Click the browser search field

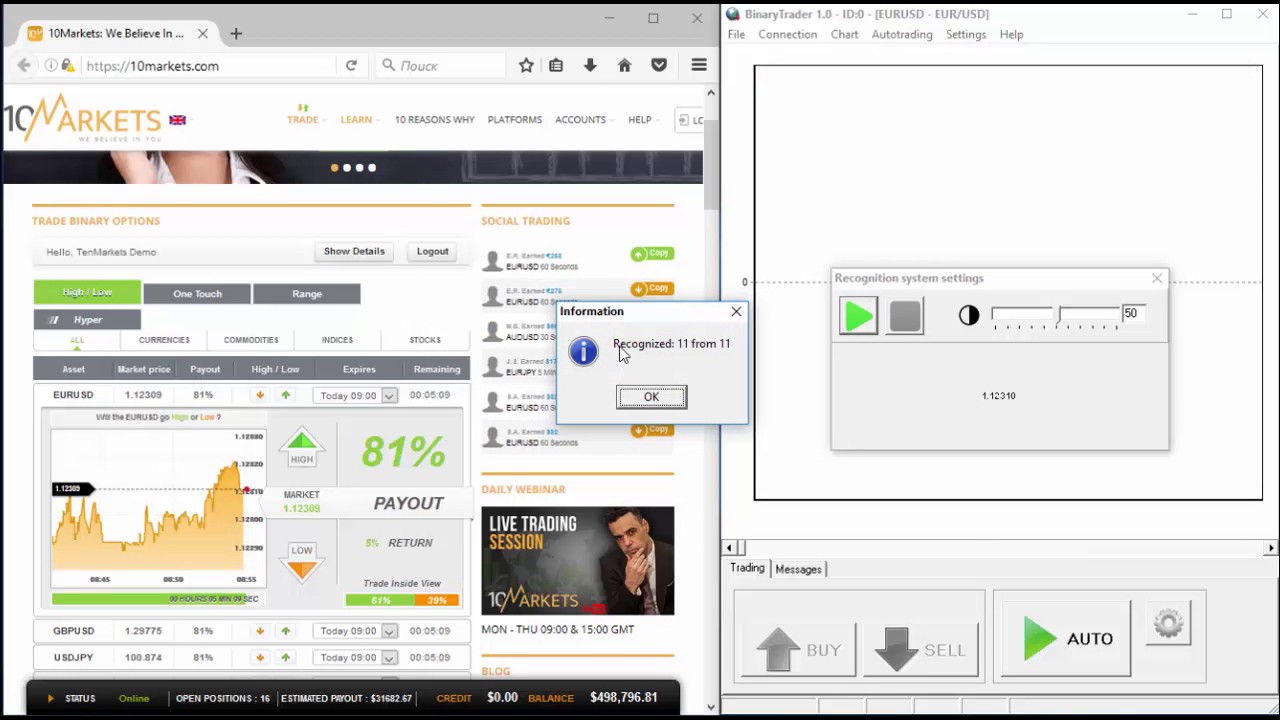[x=440, y=66]
